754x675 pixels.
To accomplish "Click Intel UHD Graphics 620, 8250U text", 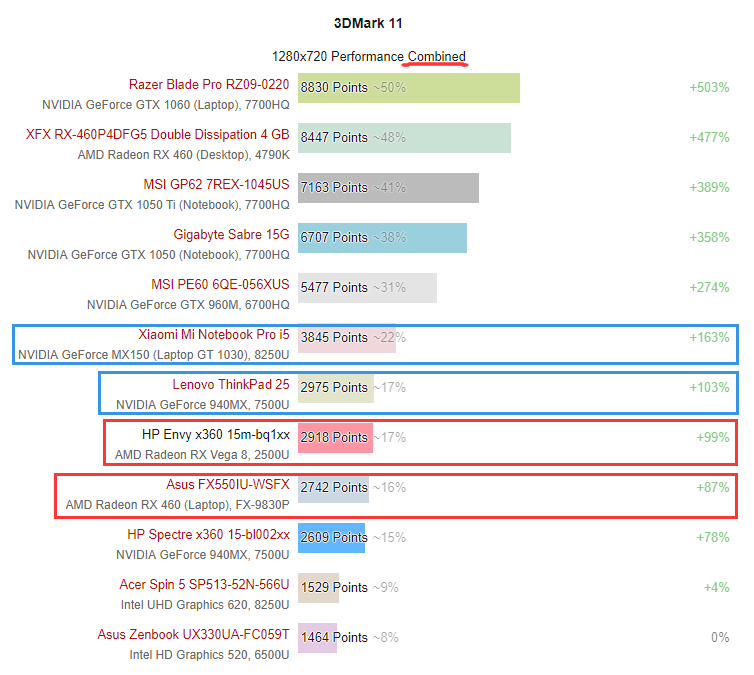I will tap(205, 605).
